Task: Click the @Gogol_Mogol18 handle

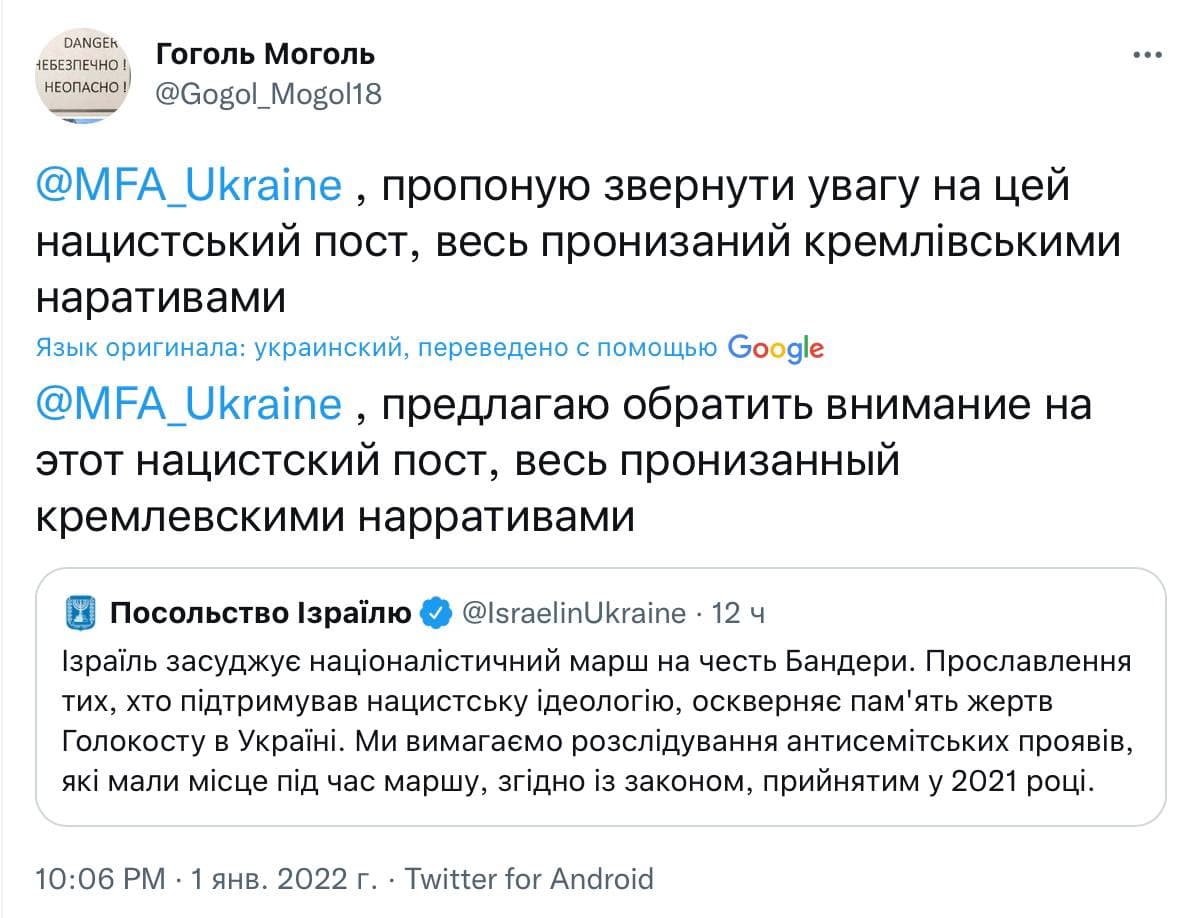Action: pyautogui.click(x=268, y=93)
